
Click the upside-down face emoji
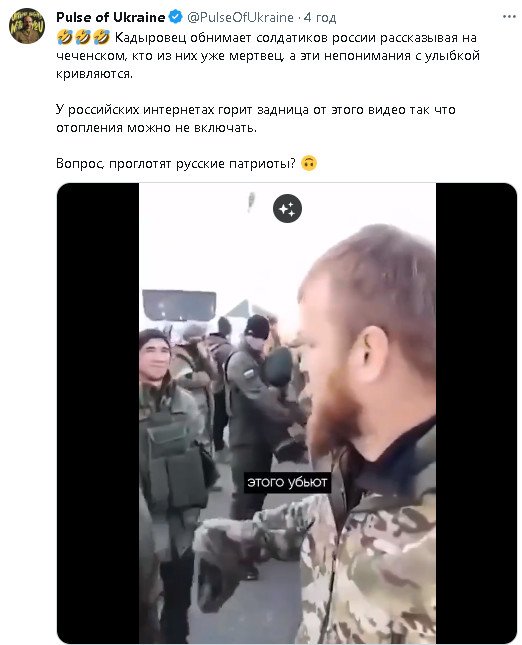[309, 163]
